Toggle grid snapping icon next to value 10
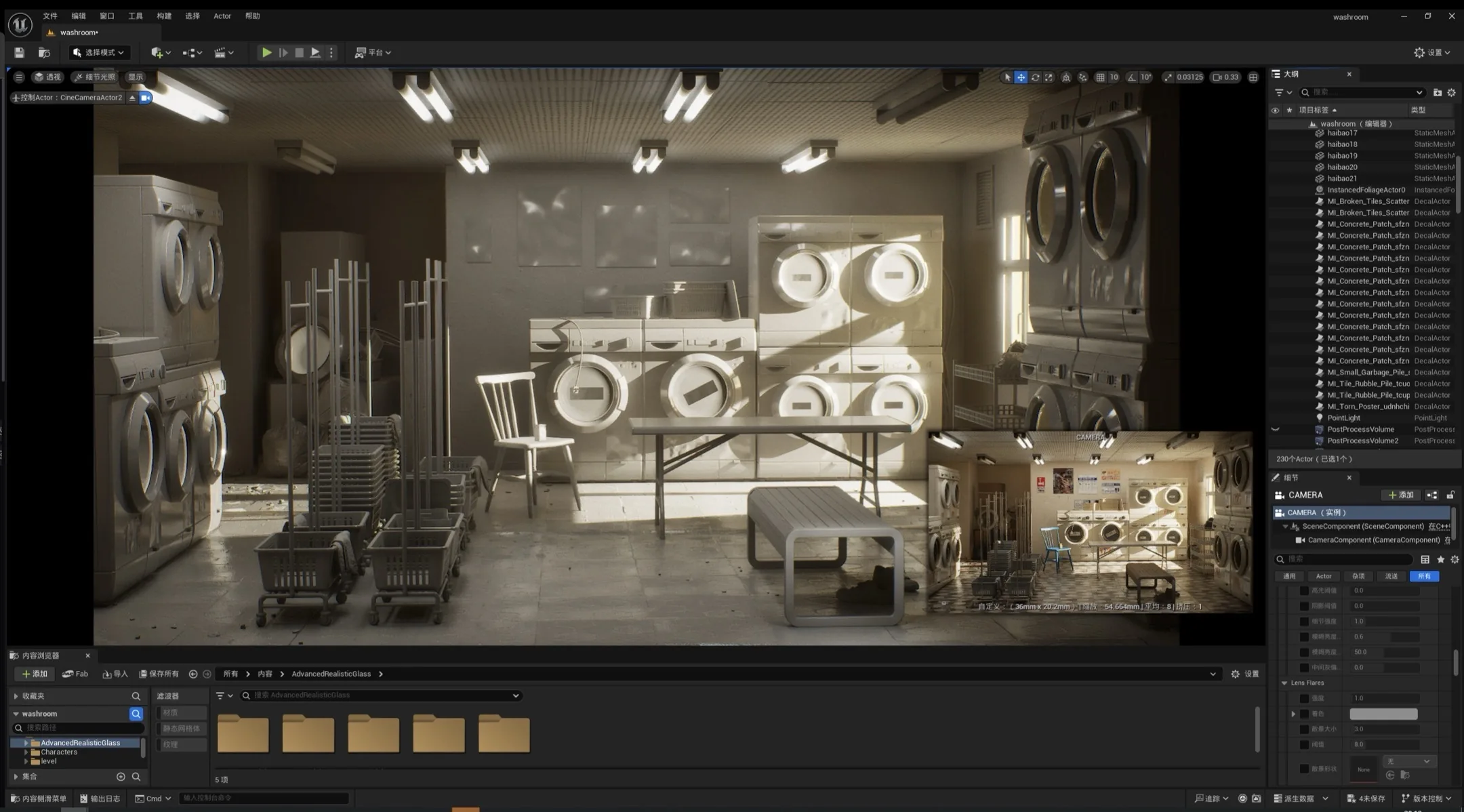 pos(1100,77)
